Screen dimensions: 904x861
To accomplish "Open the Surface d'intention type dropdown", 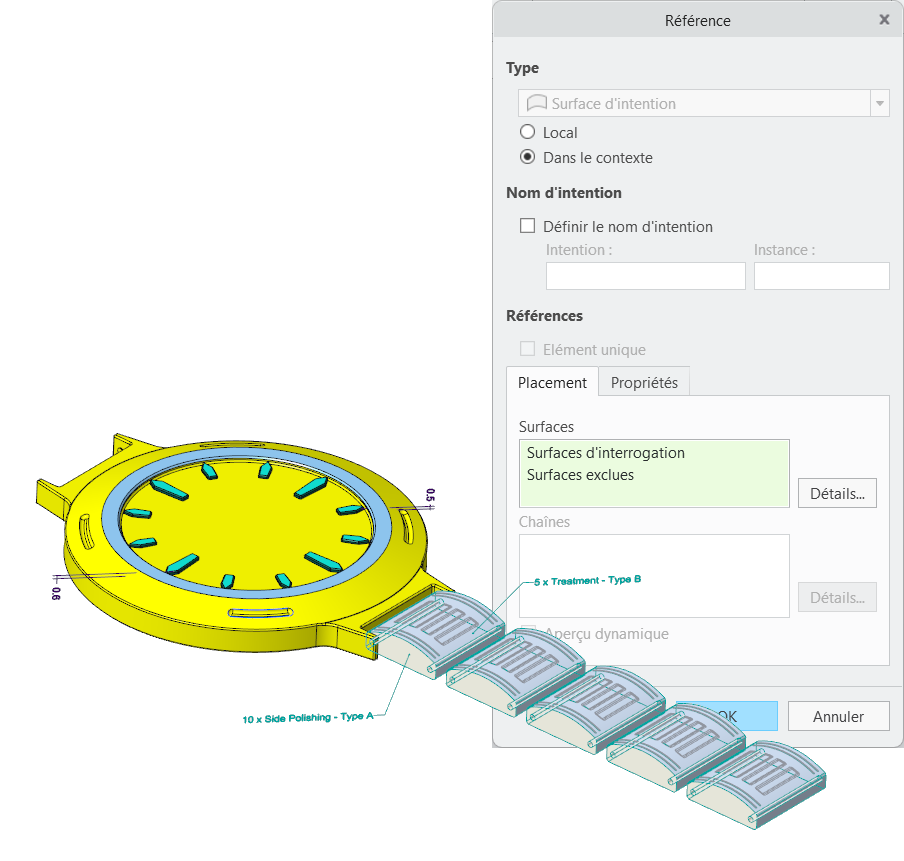I will click(x=879, y=104).
